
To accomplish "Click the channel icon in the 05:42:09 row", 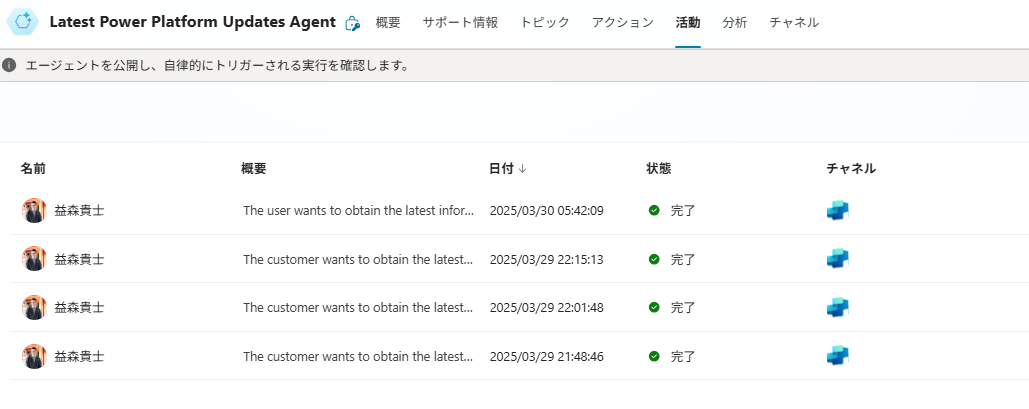I will click(x=838, y=210).
